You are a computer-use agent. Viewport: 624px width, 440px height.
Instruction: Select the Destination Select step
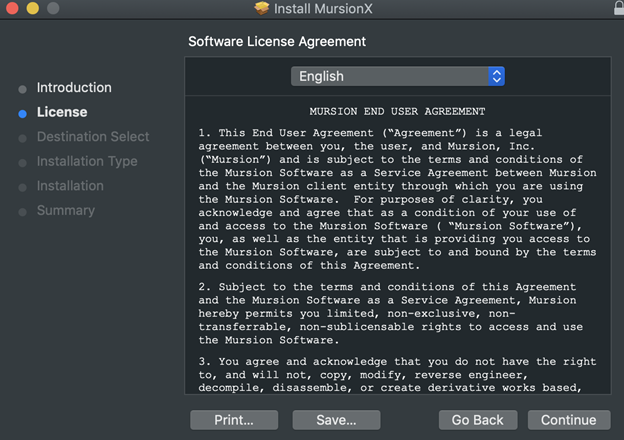93,137
